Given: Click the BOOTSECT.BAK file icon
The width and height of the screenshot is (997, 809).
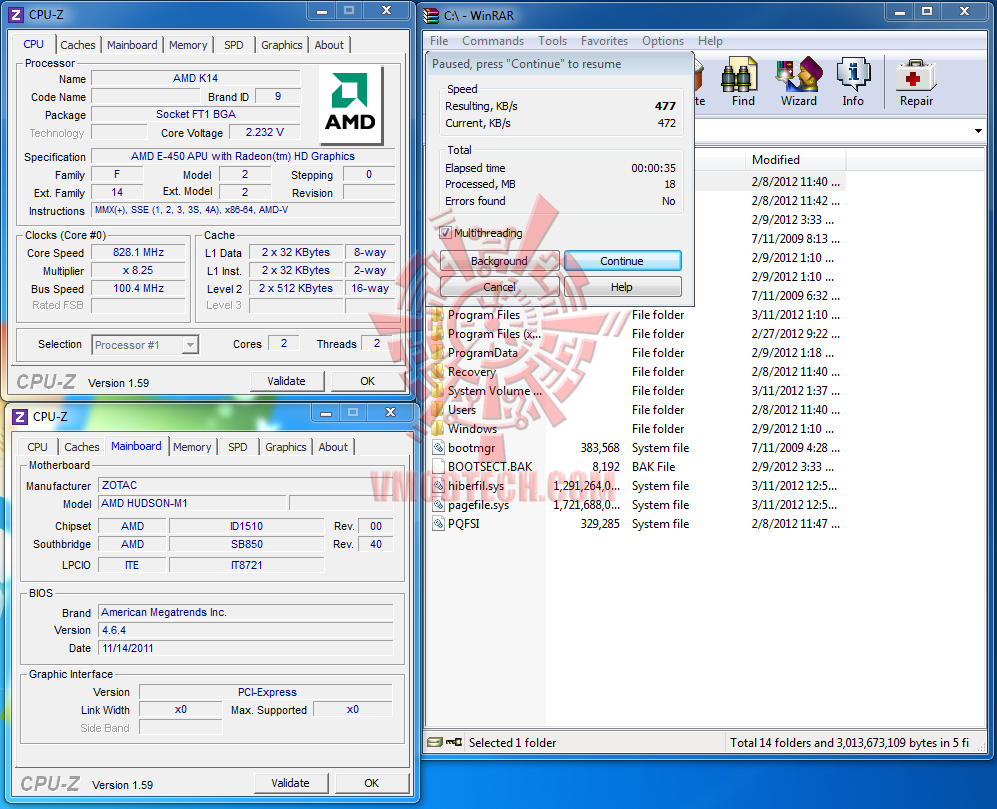Looking at the screenshot, I should click(438, 467).
